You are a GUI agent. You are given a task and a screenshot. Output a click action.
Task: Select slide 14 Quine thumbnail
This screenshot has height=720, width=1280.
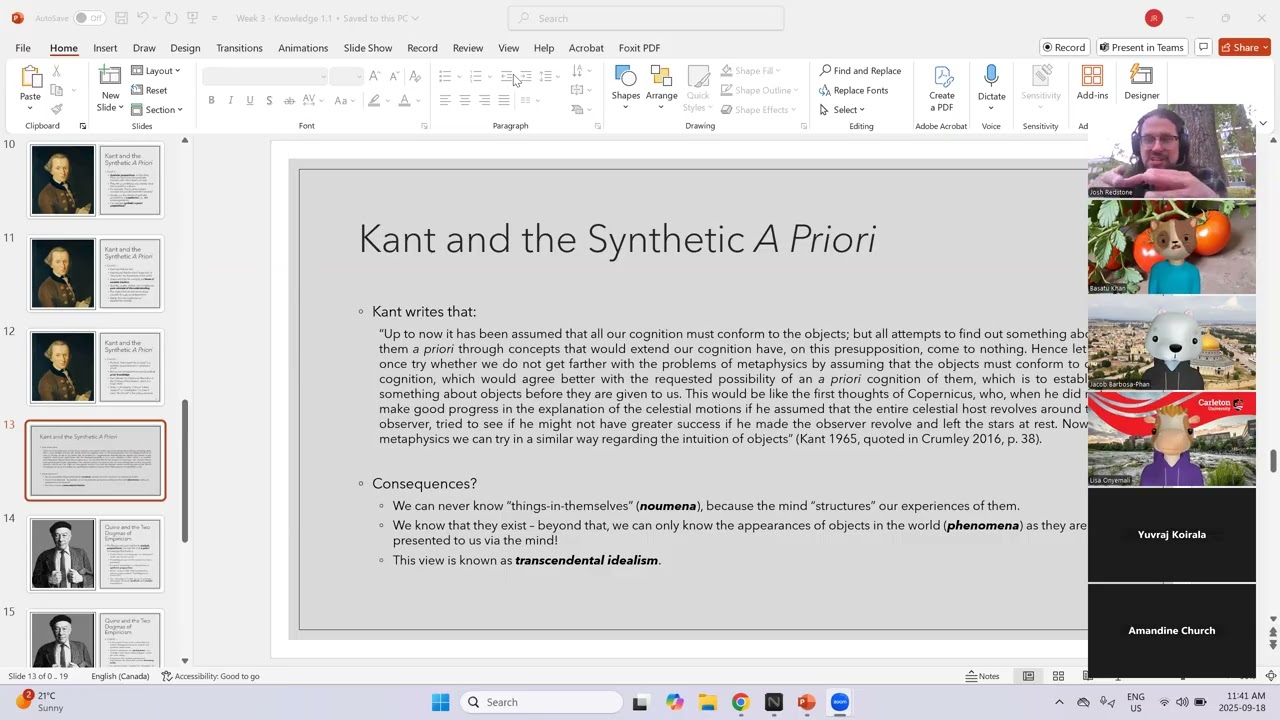click(x=95, y=554)
